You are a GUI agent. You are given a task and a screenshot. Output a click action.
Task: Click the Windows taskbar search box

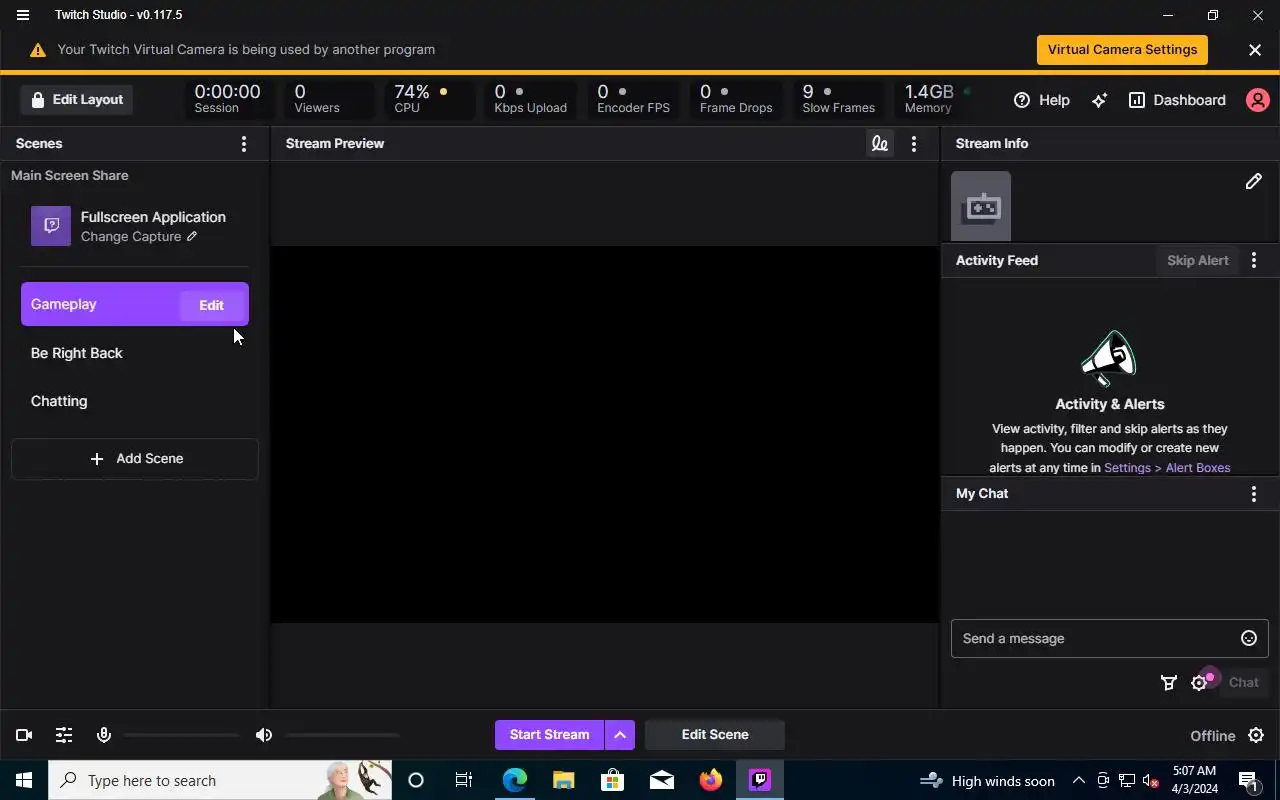[x=220, y=780]
